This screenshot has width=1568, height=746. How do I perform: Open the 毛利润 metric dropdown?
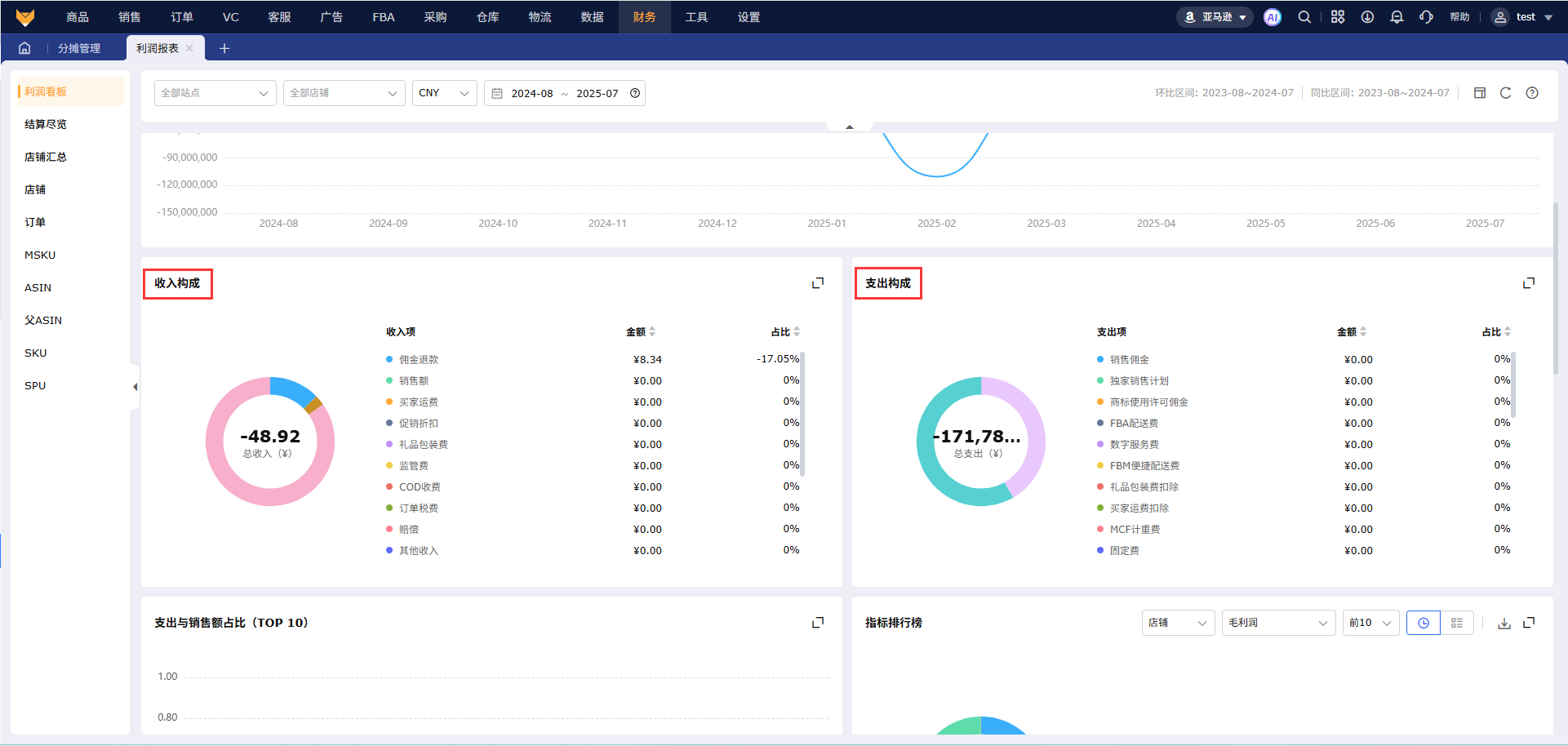point(1277,623)
